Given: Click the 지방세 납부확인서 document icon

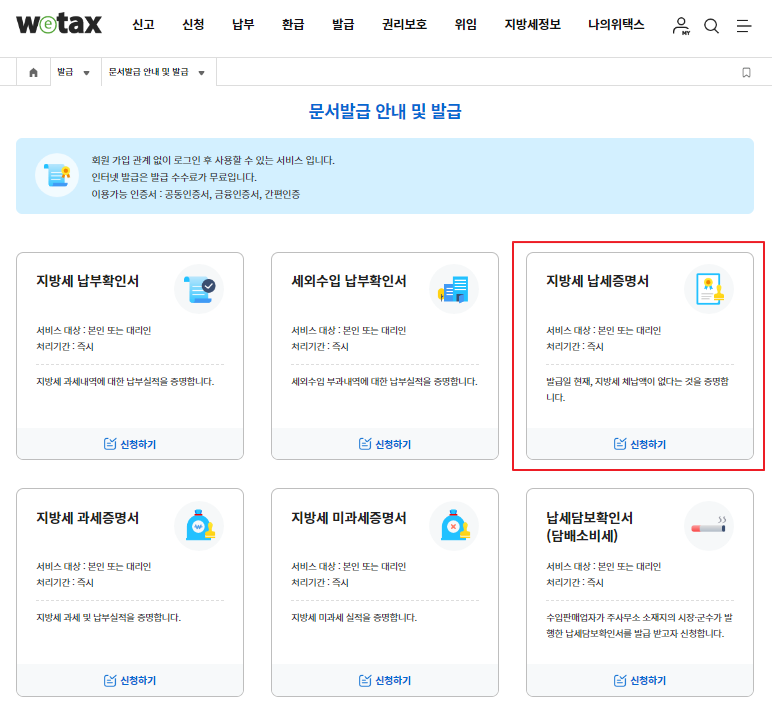Looking at the screenshot, I should 199,289.
